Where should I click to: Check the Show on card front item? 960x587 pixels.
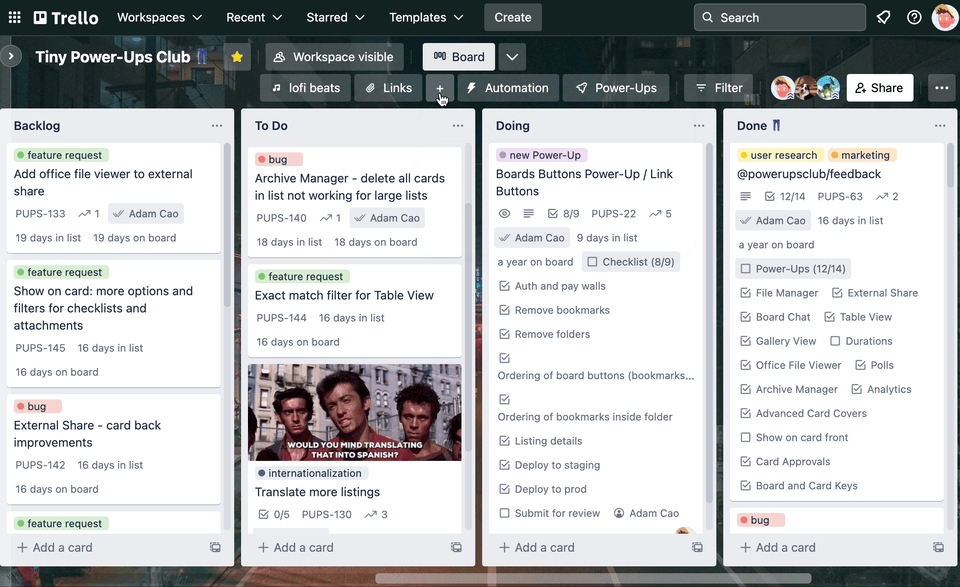coord(745,437)
